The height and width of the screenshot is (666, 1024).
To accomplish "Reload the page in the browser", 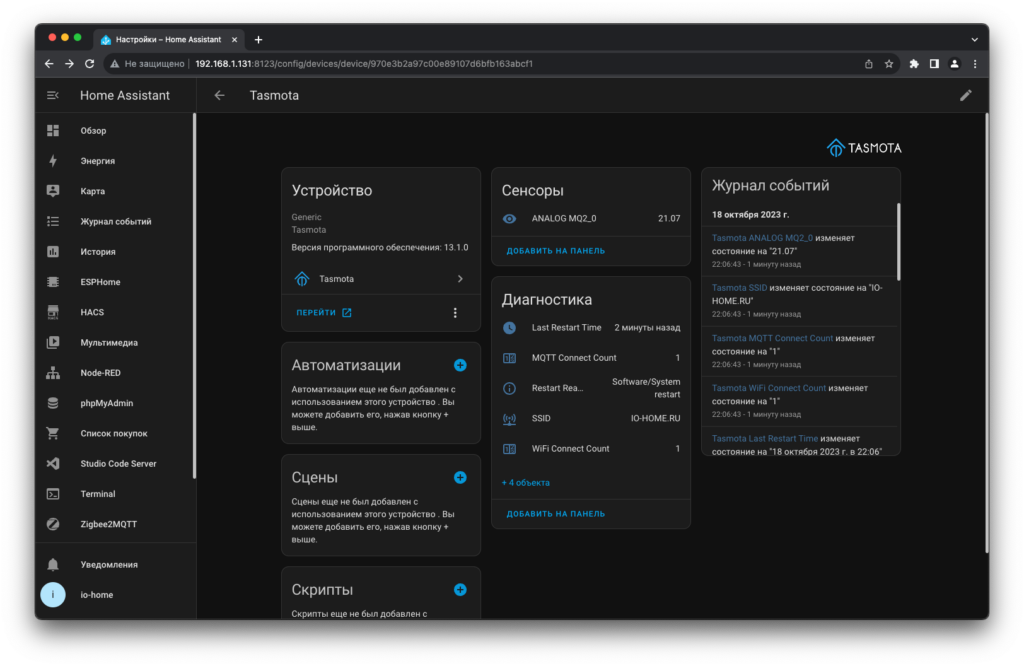I will pos(89,64).
